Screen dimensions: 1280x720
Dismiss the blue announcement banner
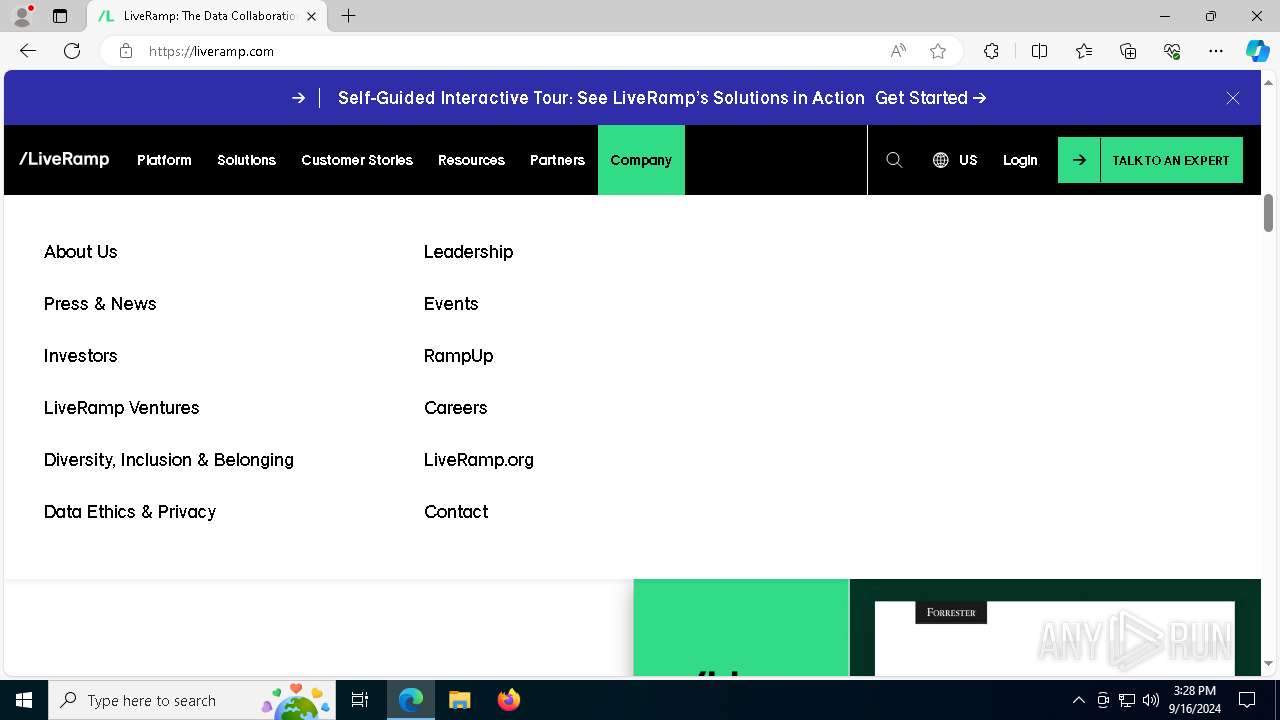(x=1233, y=98)
